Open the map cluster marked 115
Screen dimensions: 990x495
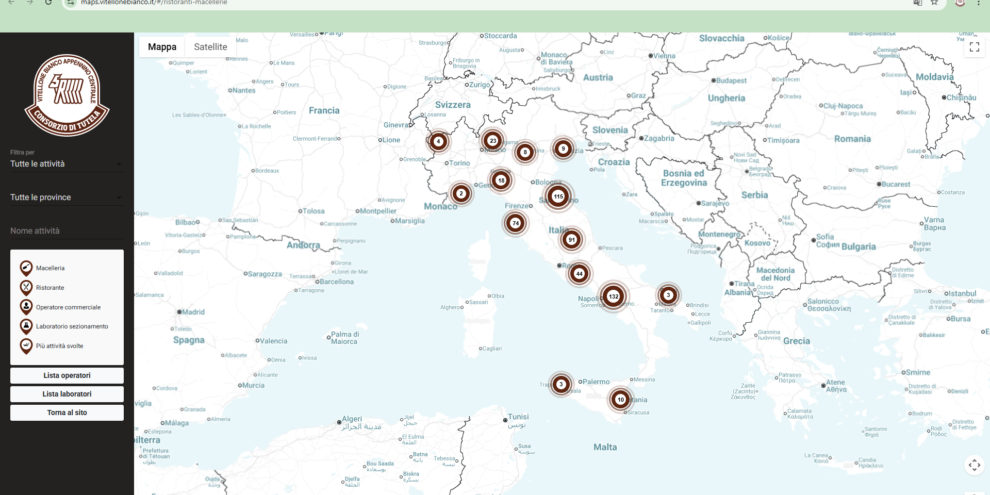557,196
